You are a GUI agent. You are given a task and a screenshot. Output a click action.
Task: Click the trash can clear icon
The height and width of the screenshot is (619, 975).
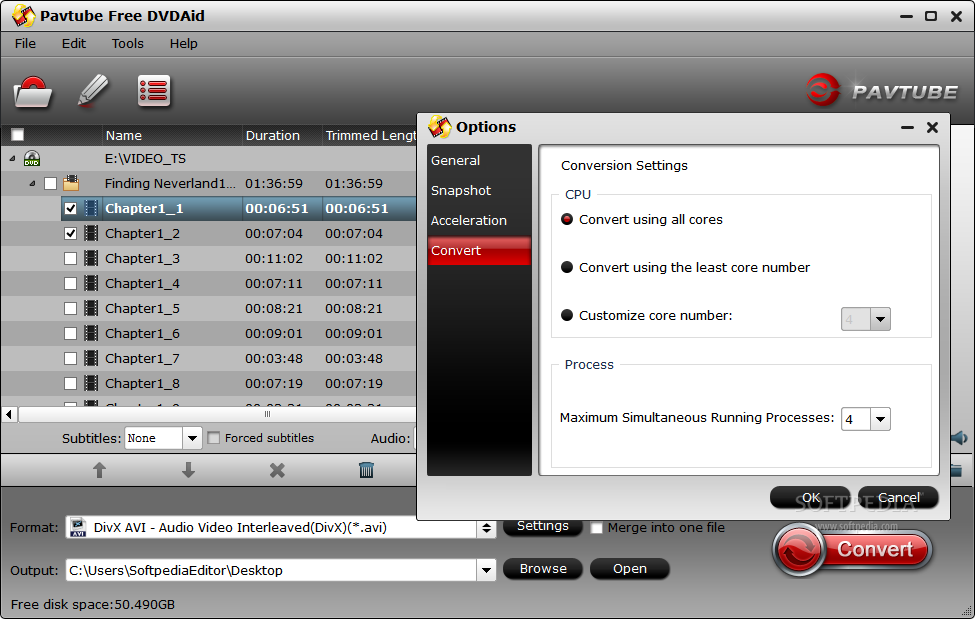[x=366, y=470]
